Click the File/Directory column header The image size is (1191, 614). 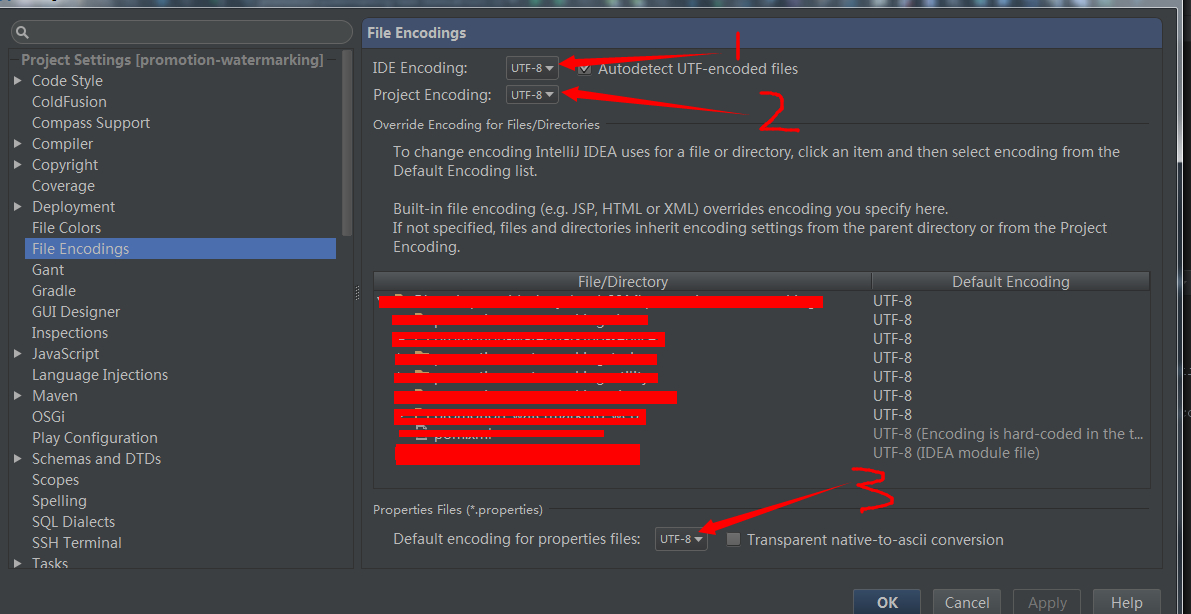click(x=623, y=282)
